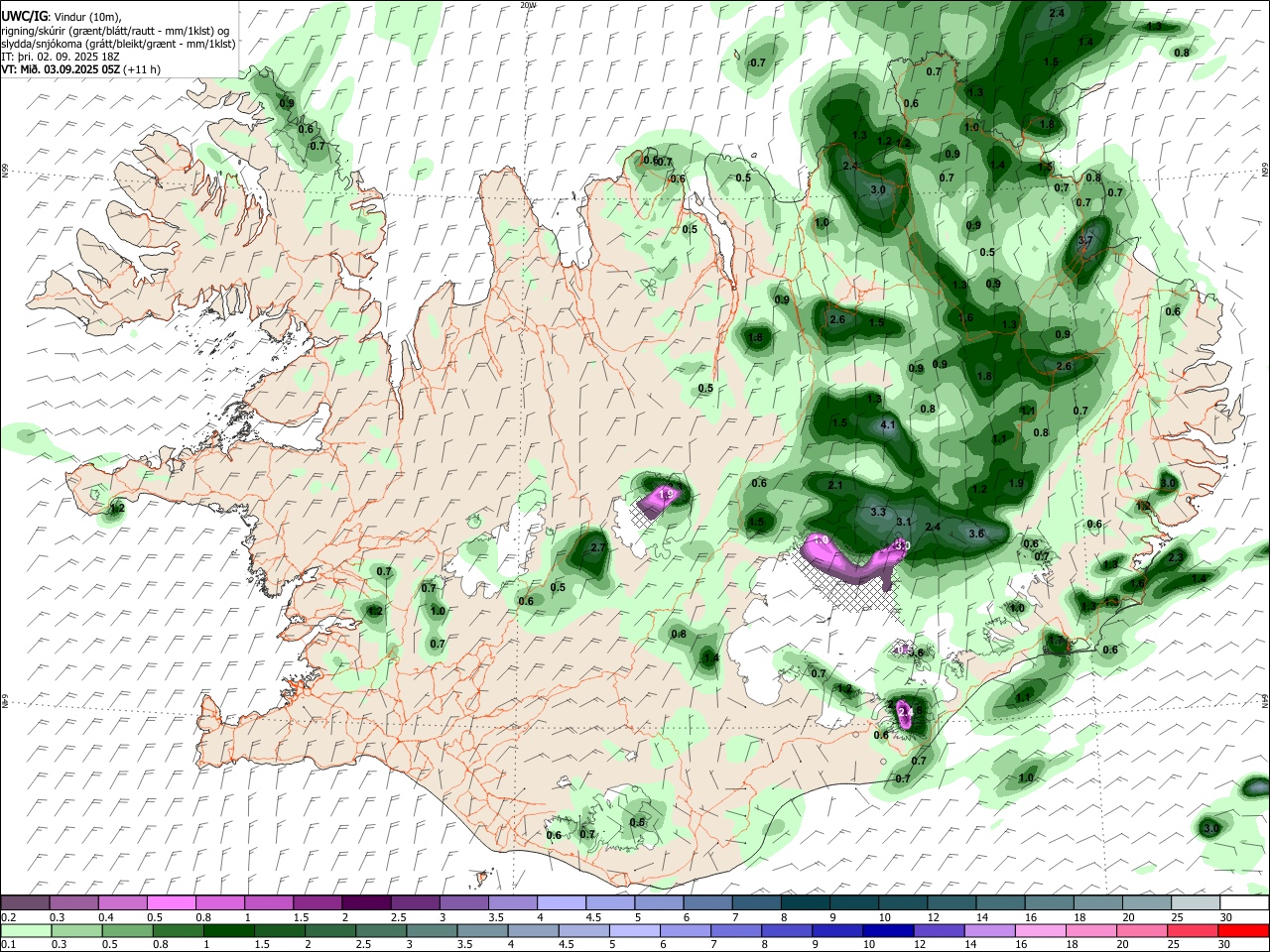Click the 3.6 precipitation value on the map
Image resolution: width=1270 pixels, height=952 pixels.
[x=976, y=534]
